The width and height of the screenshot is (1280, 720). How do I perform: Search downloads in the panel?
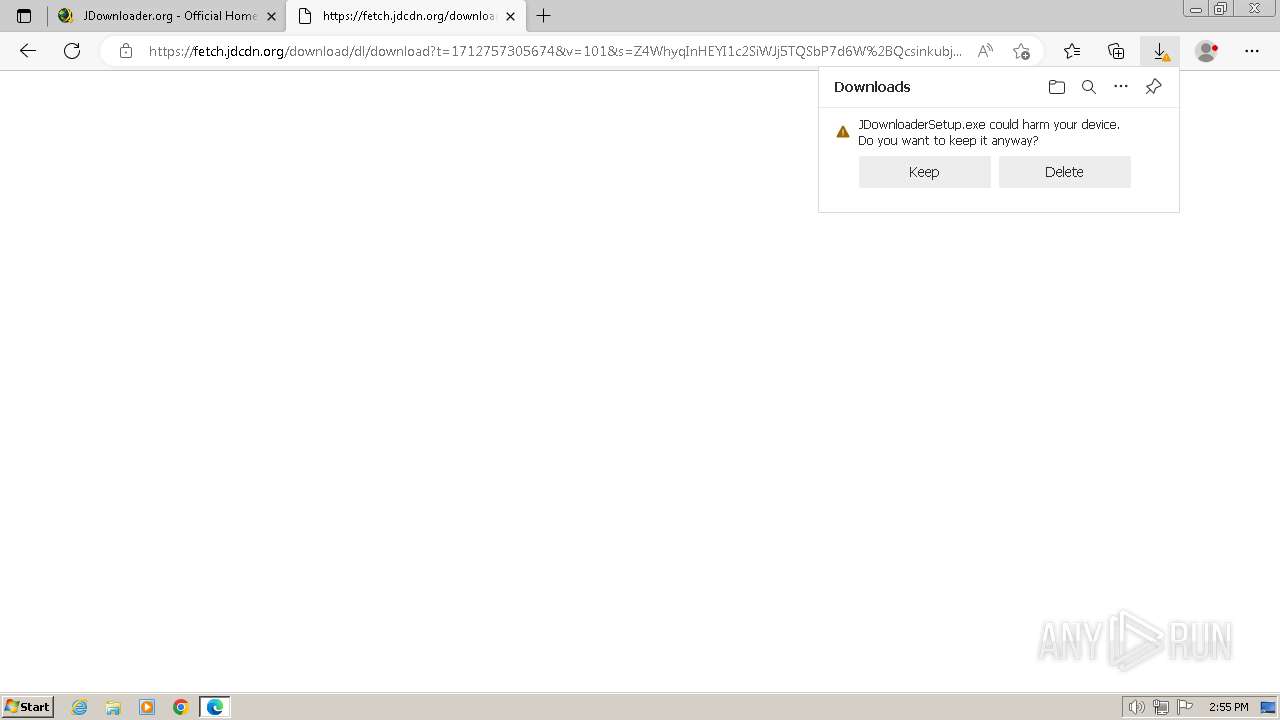(1089, 87)
